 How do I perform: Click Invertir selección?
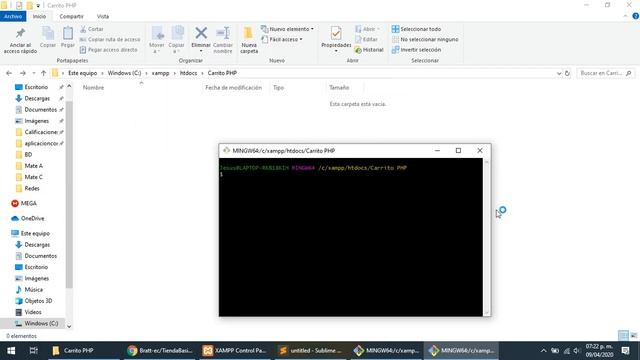[x=416, y=50]
